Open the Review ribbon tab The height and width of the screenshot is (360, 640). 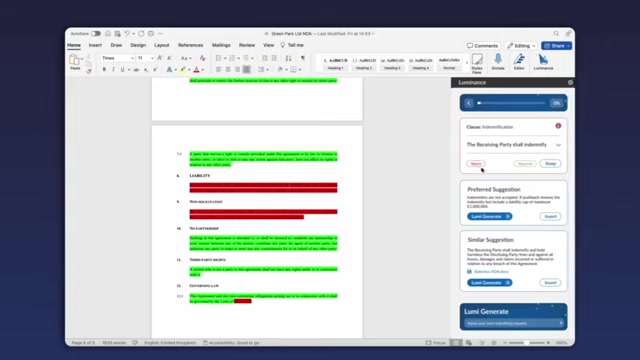pos(247,45)
